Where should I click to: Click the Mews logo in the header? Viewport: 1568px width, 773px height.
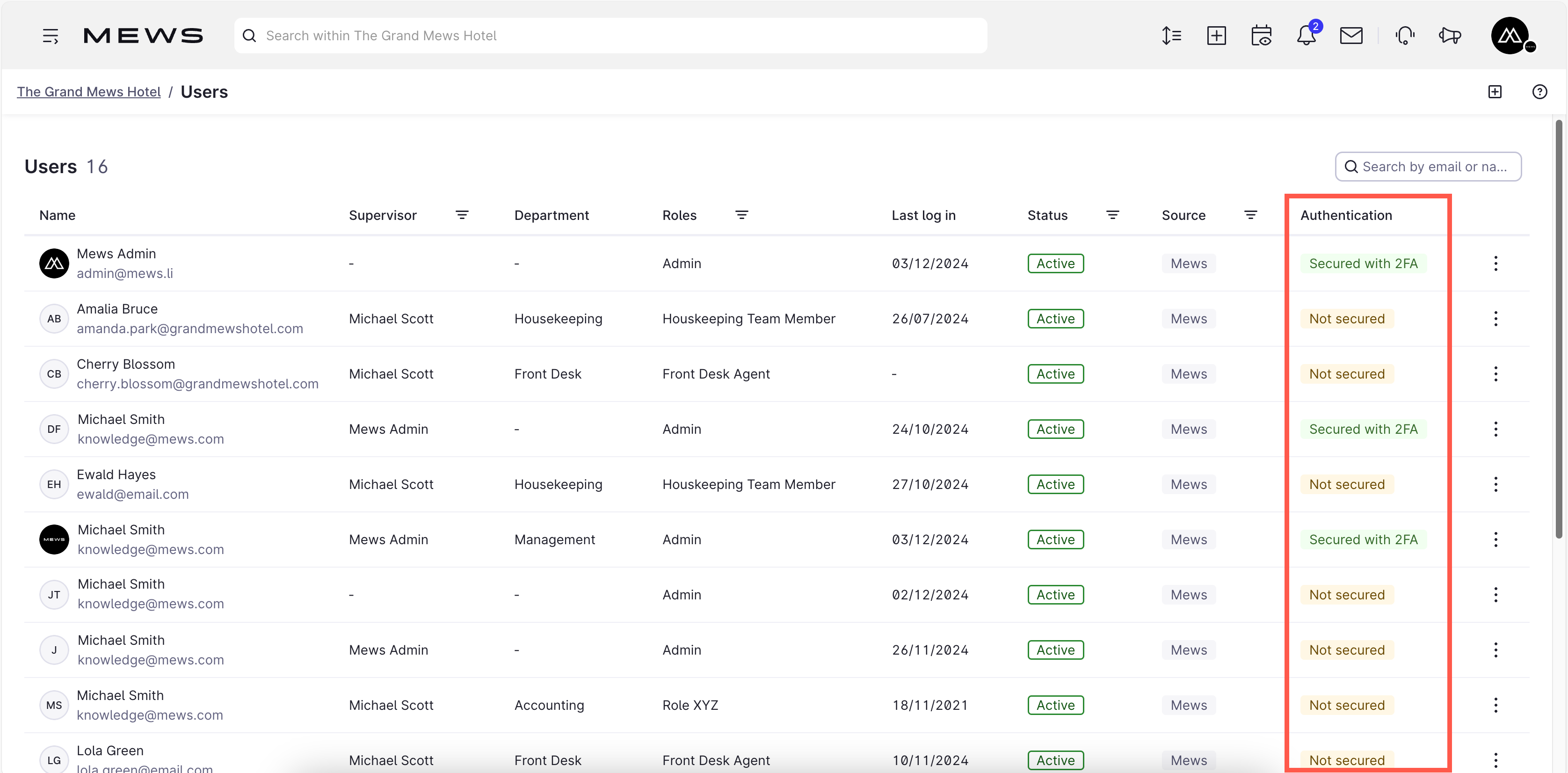point(143,35)
